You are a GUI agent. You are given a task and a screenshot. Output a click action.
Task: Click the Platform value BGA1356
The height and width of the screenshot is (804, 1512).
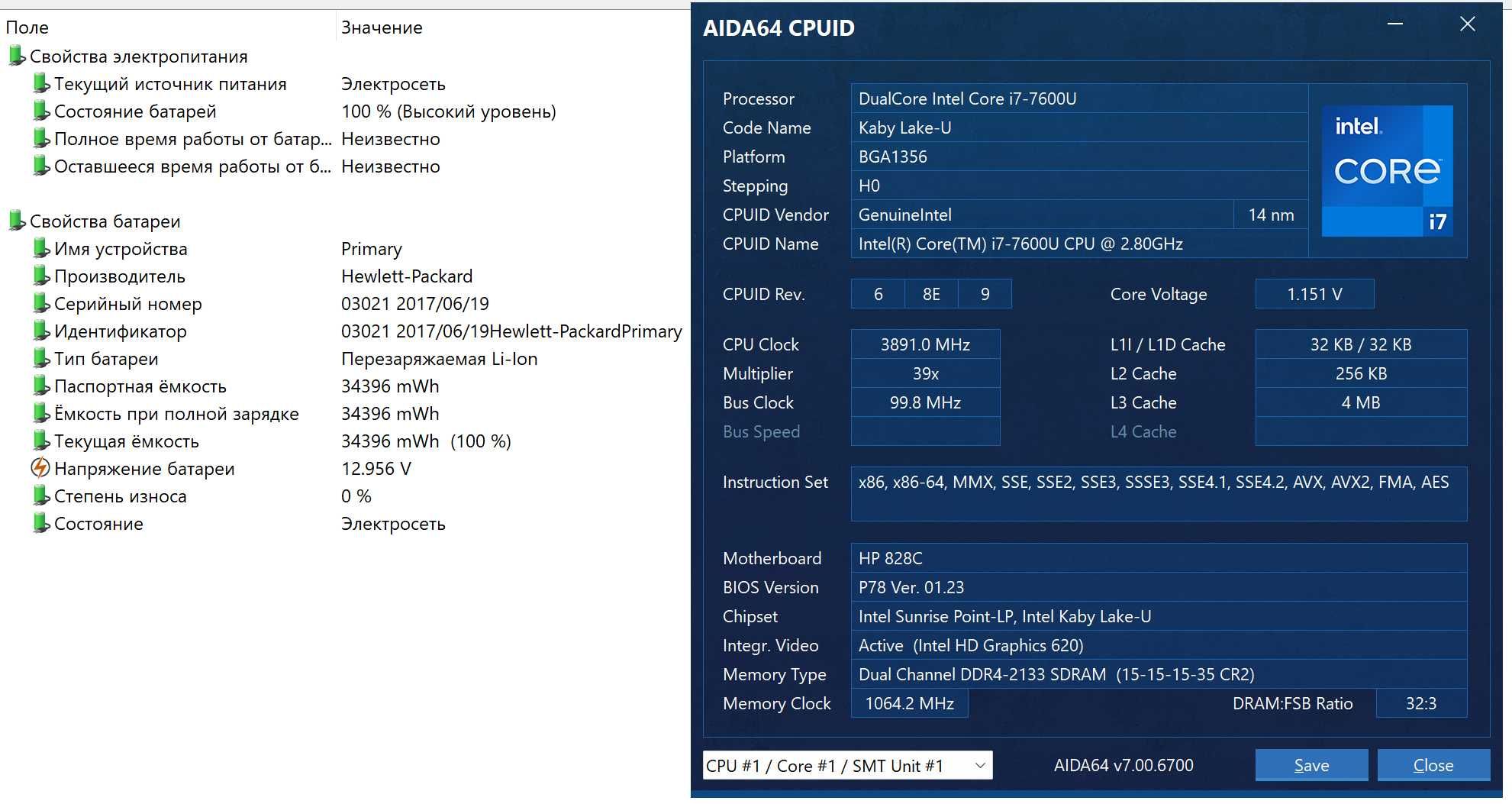[x=1079, y=157]
